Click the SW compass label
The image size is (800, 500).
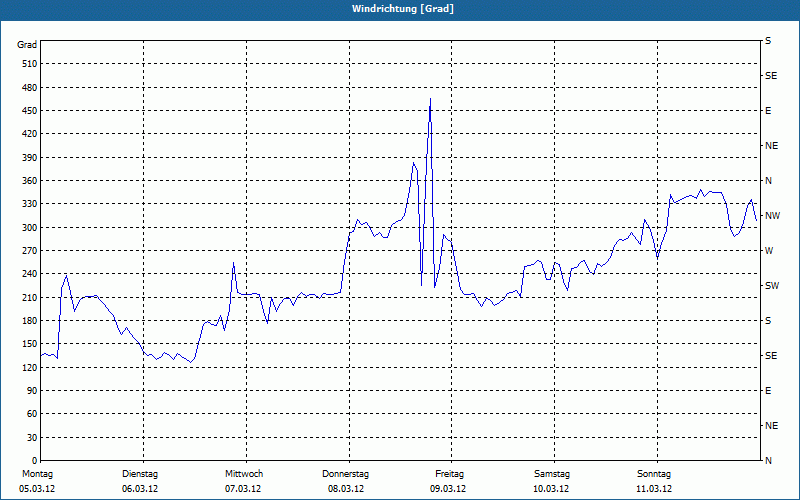pos(772,286)
